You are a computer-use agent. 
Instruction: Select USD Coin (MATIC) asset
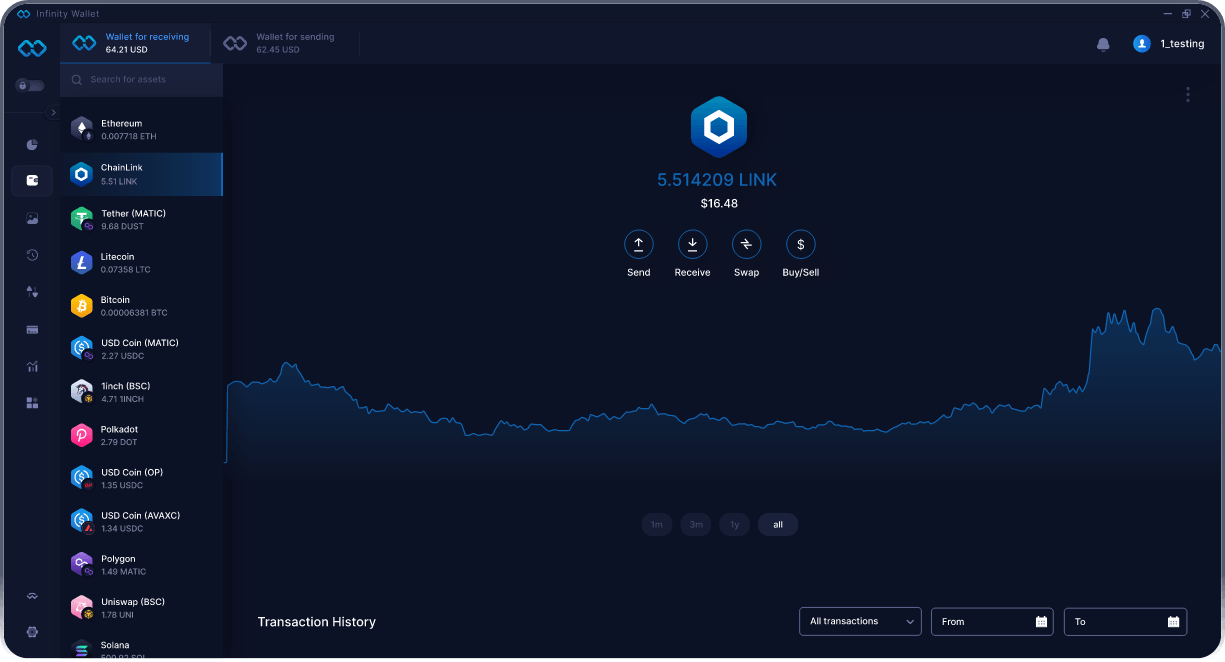[141, 348]
